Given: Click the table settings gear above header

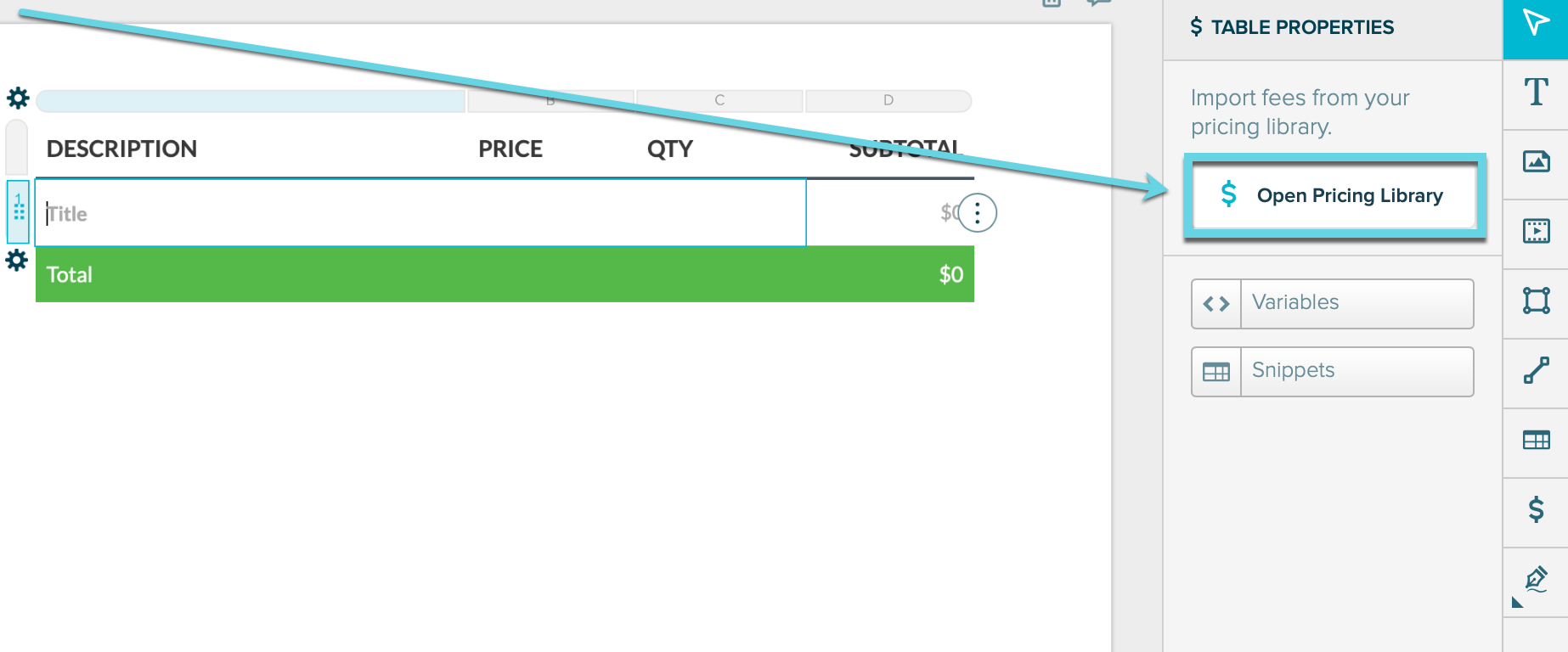Looking at the screenshot, I should (18, 98).
